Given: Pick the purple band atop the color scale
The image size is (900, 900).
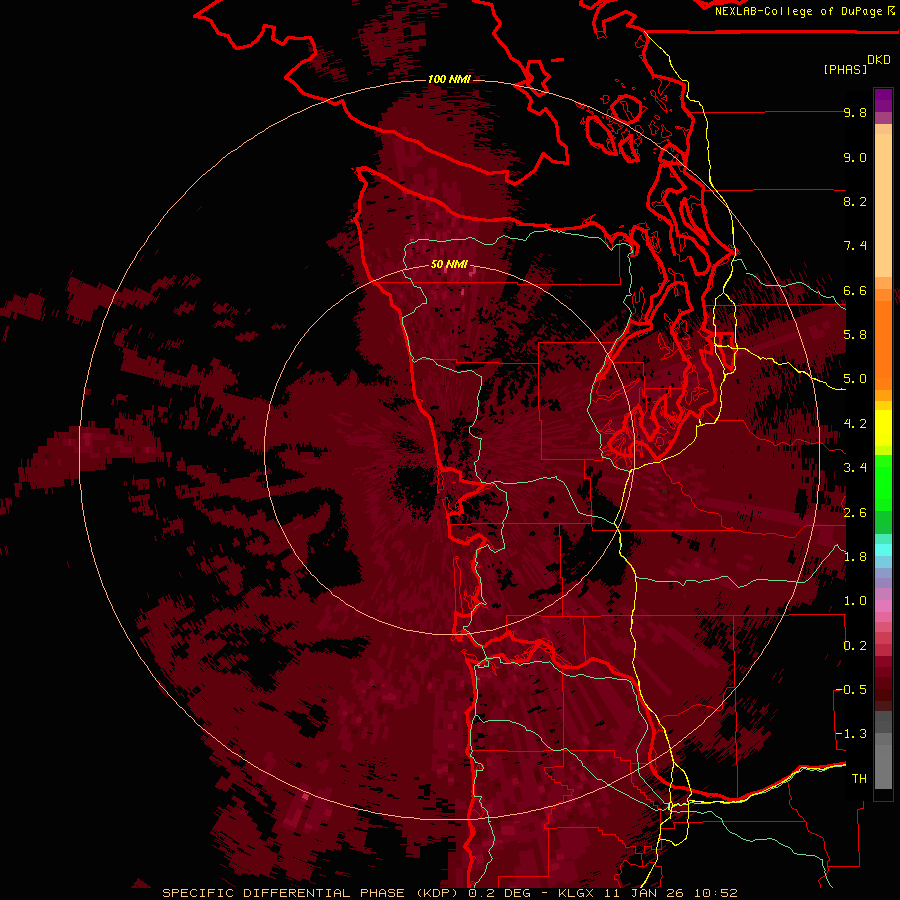Looking at the screenshot, I should coord(883,100).
